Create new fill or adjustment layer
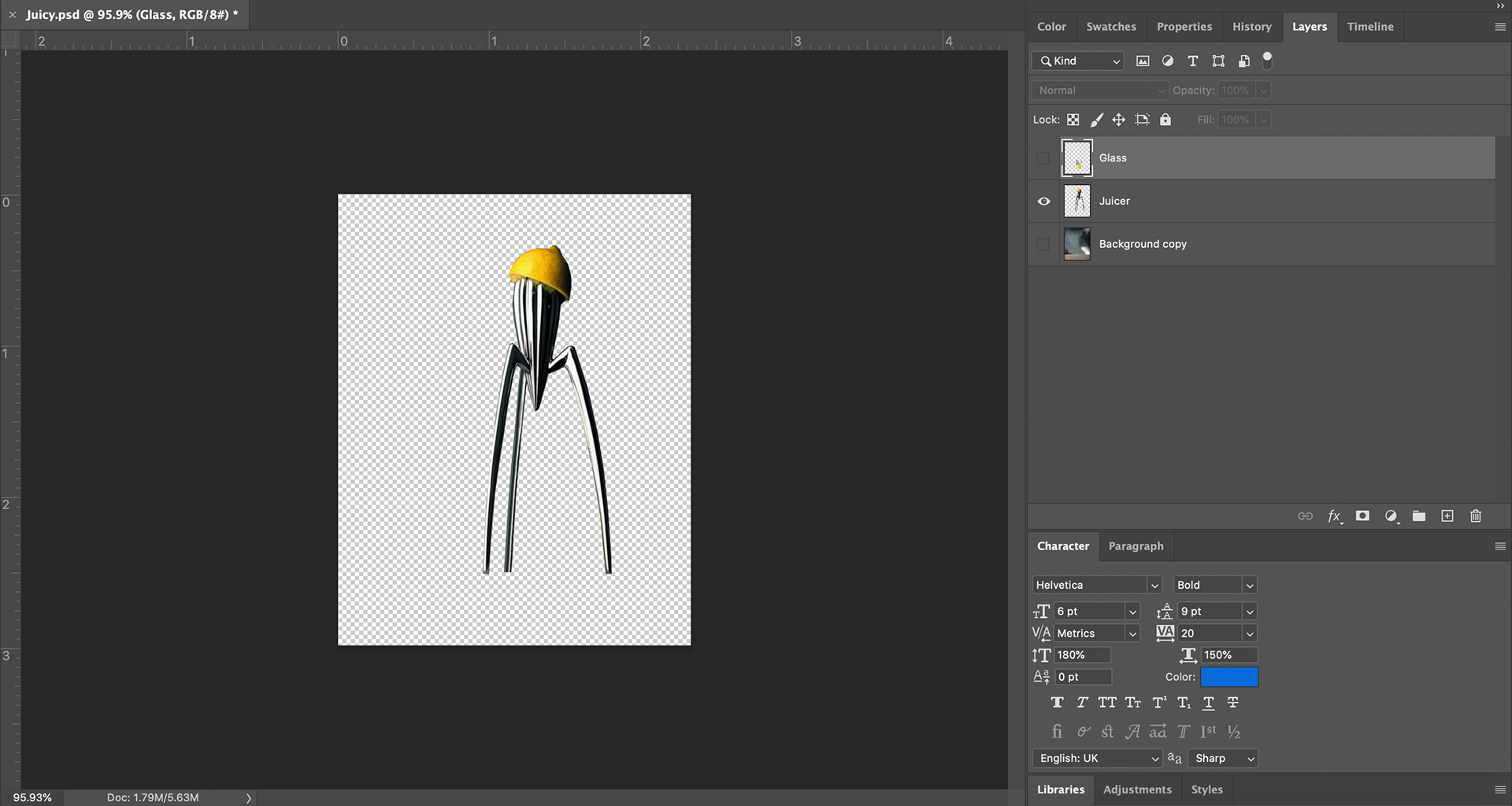This screenshot has height=806, width=1512. (x=1392, y=516)
